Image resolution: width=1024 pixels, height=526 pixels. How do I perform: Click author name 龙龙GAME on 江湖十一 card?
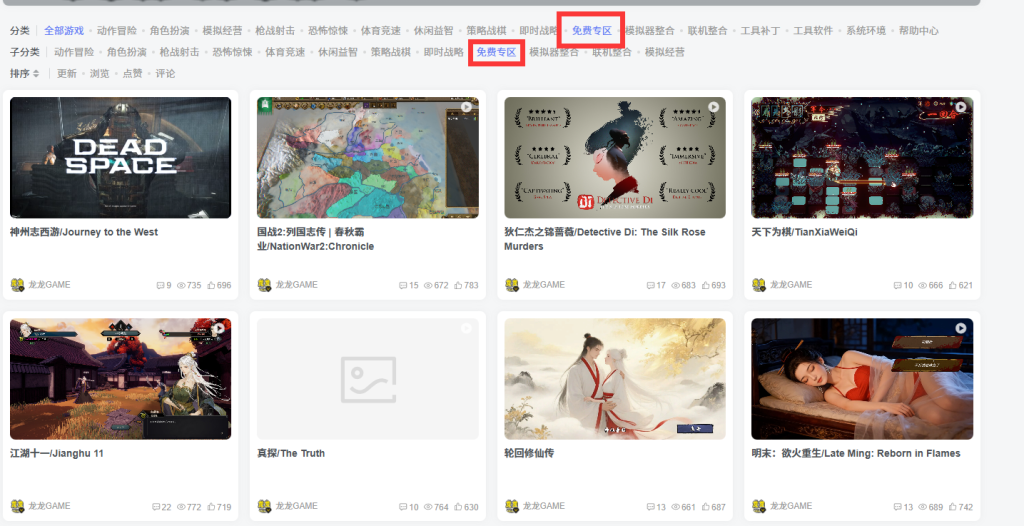(49, 506)
